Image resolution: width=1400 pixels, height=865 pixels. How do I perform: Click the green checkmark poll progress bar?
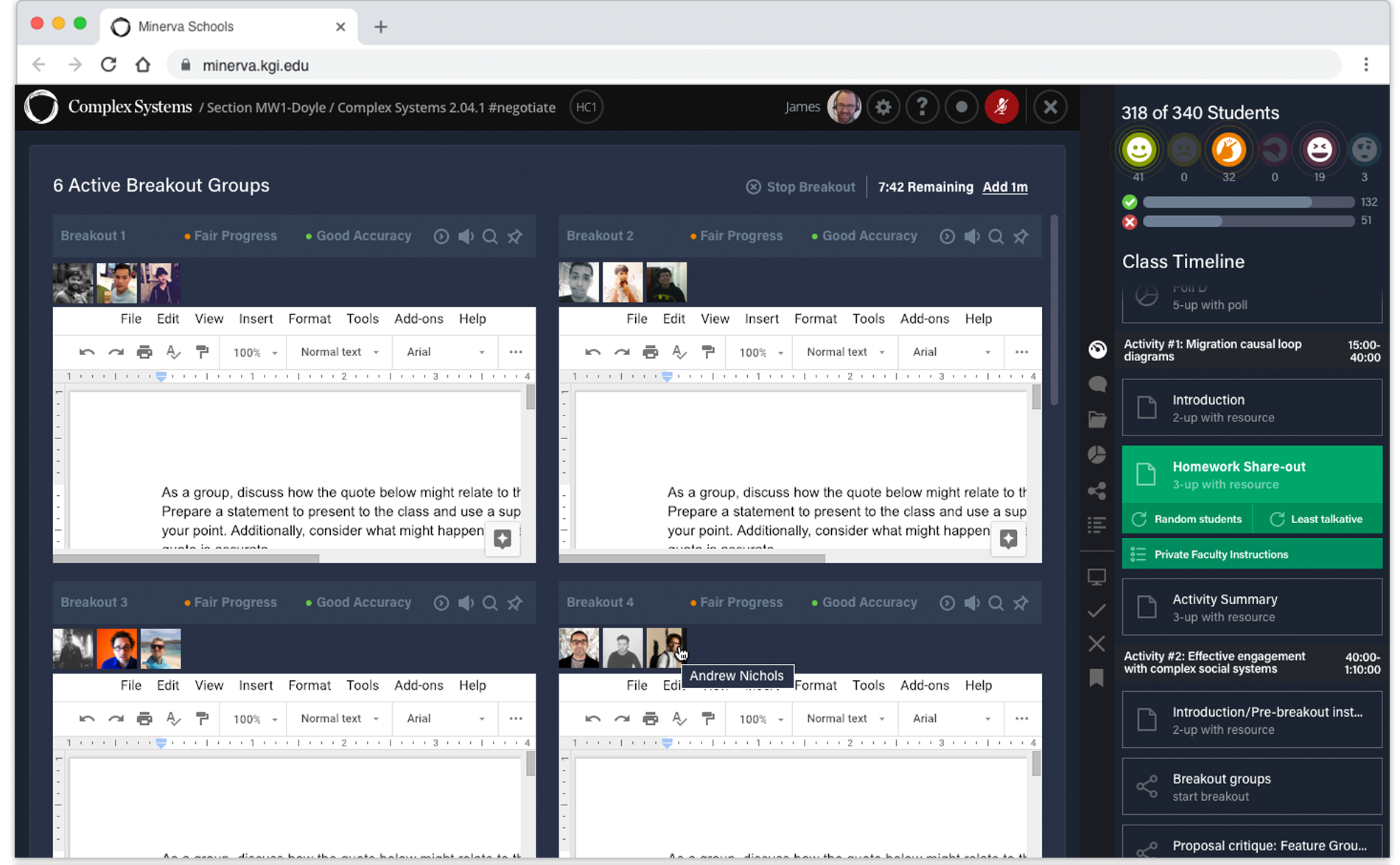click(1248, 202)
